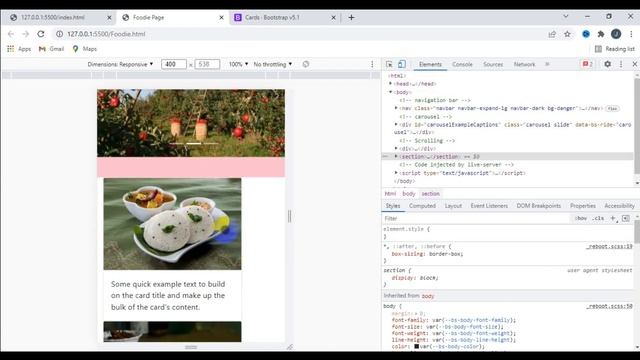The image size is (640, 360).
Task: Toggle the .cls class editor button
Action: [598, 218]
